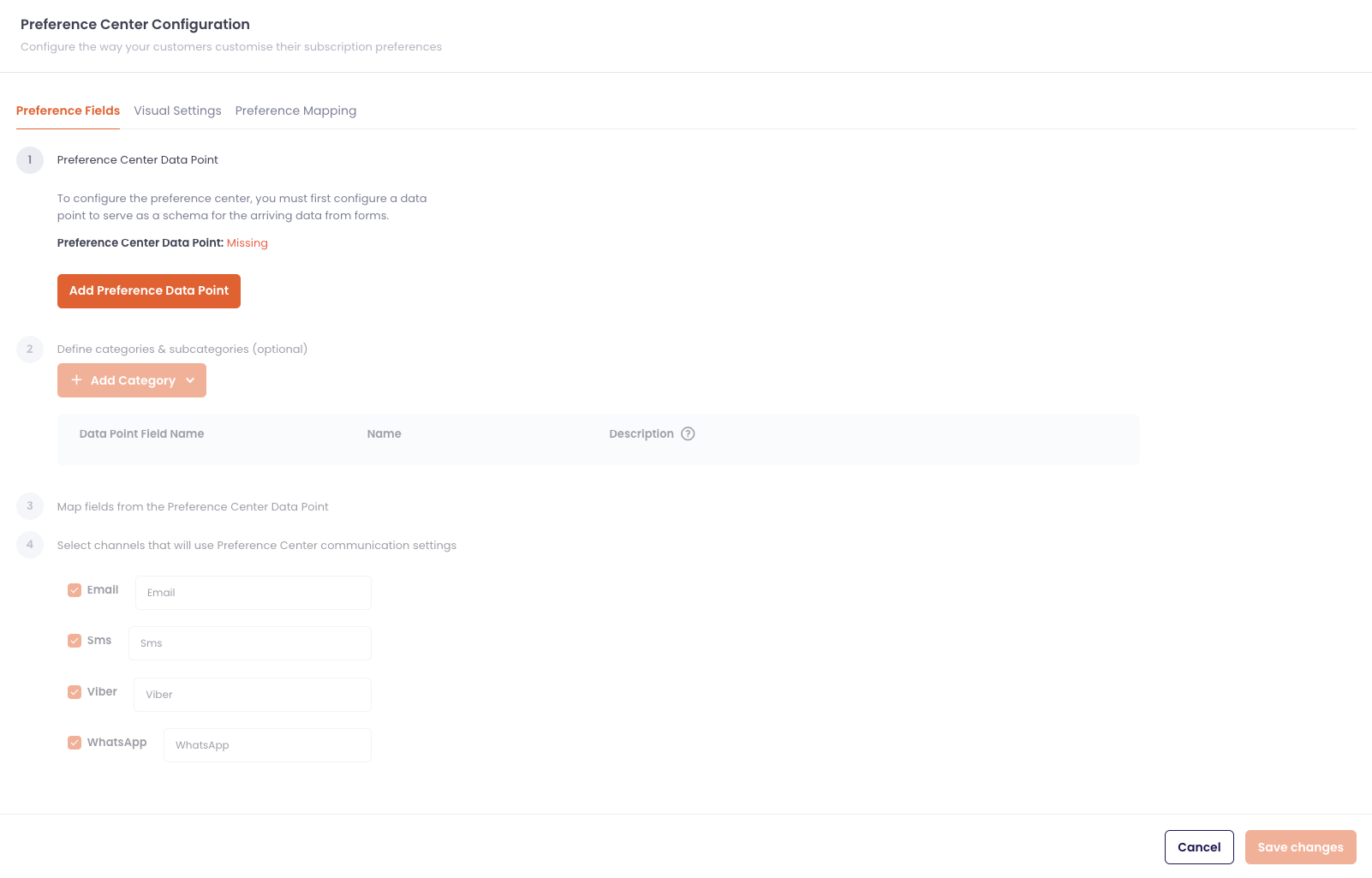Click the step 3 number circle
1372x878 pixels.
click(x=30, y=506)
